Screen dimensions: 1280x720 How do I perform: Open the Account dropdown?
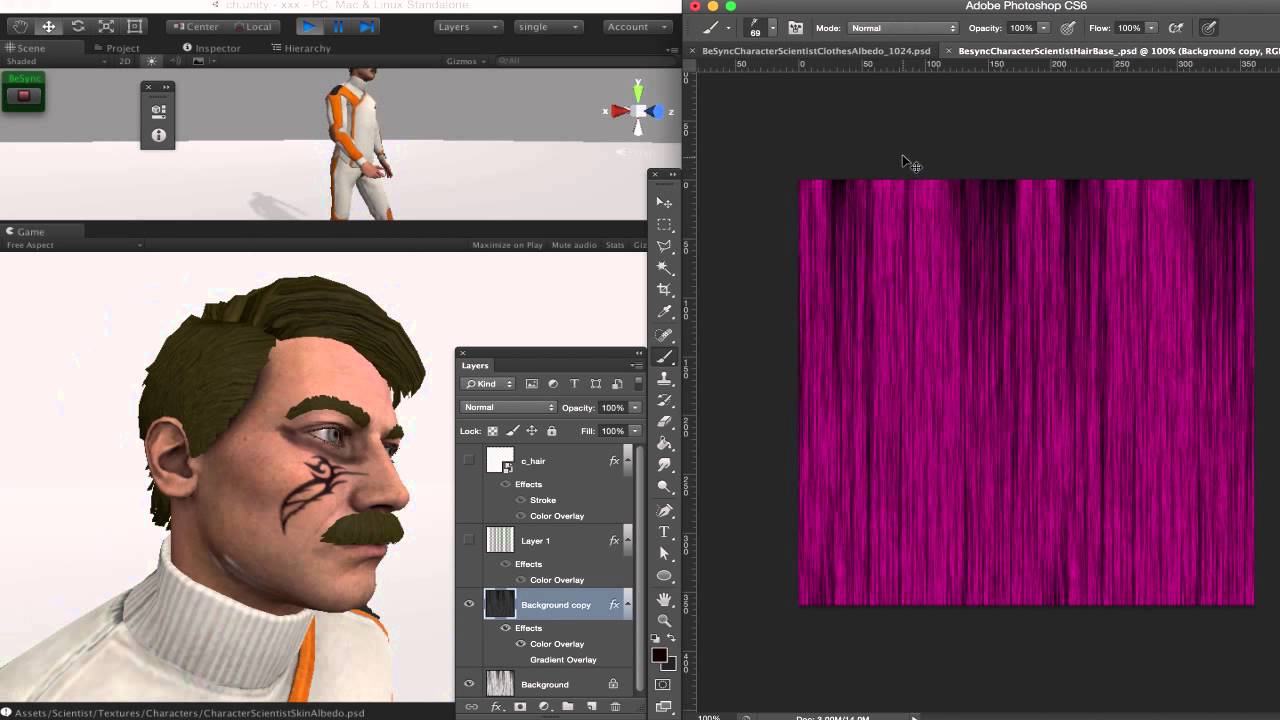pyautogui.click(x=638, y=27)
